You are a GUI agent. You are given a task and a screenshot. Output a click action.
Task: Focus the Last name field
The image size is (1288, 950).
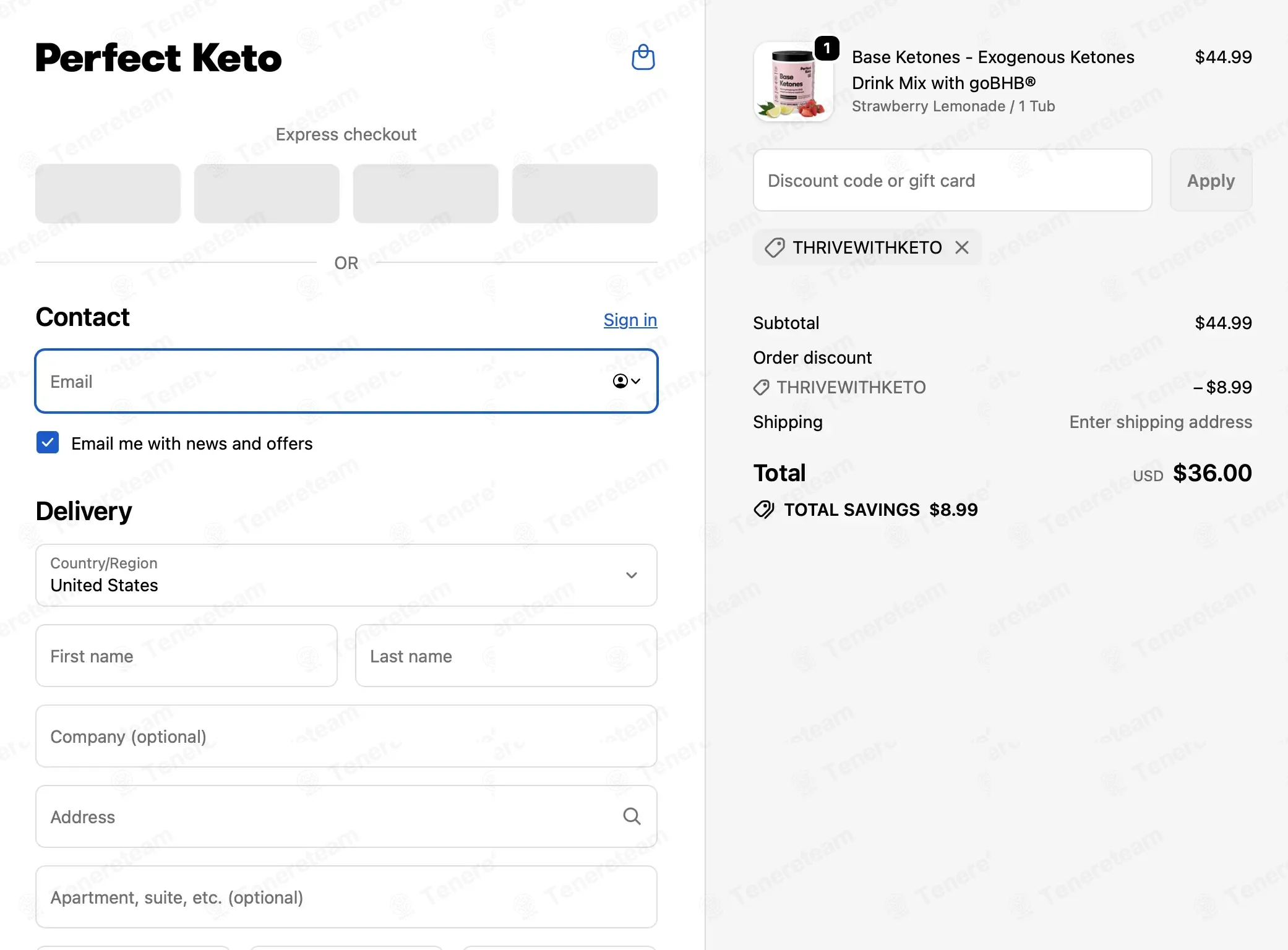(x=506, y=656)
